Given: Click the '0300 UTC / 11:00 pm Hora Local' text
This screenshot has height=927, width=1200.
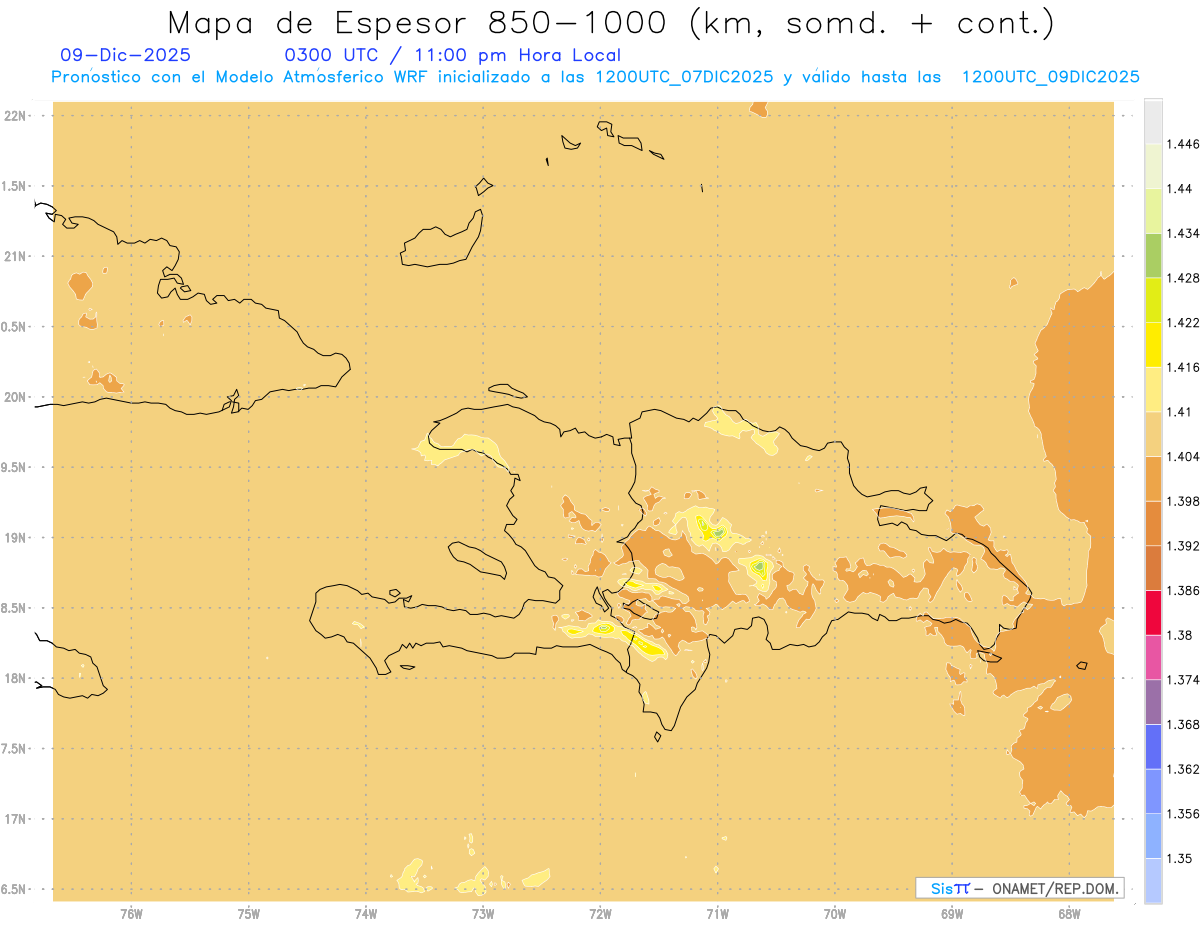Looking at the screenshot, I should (x=453, y=56).
